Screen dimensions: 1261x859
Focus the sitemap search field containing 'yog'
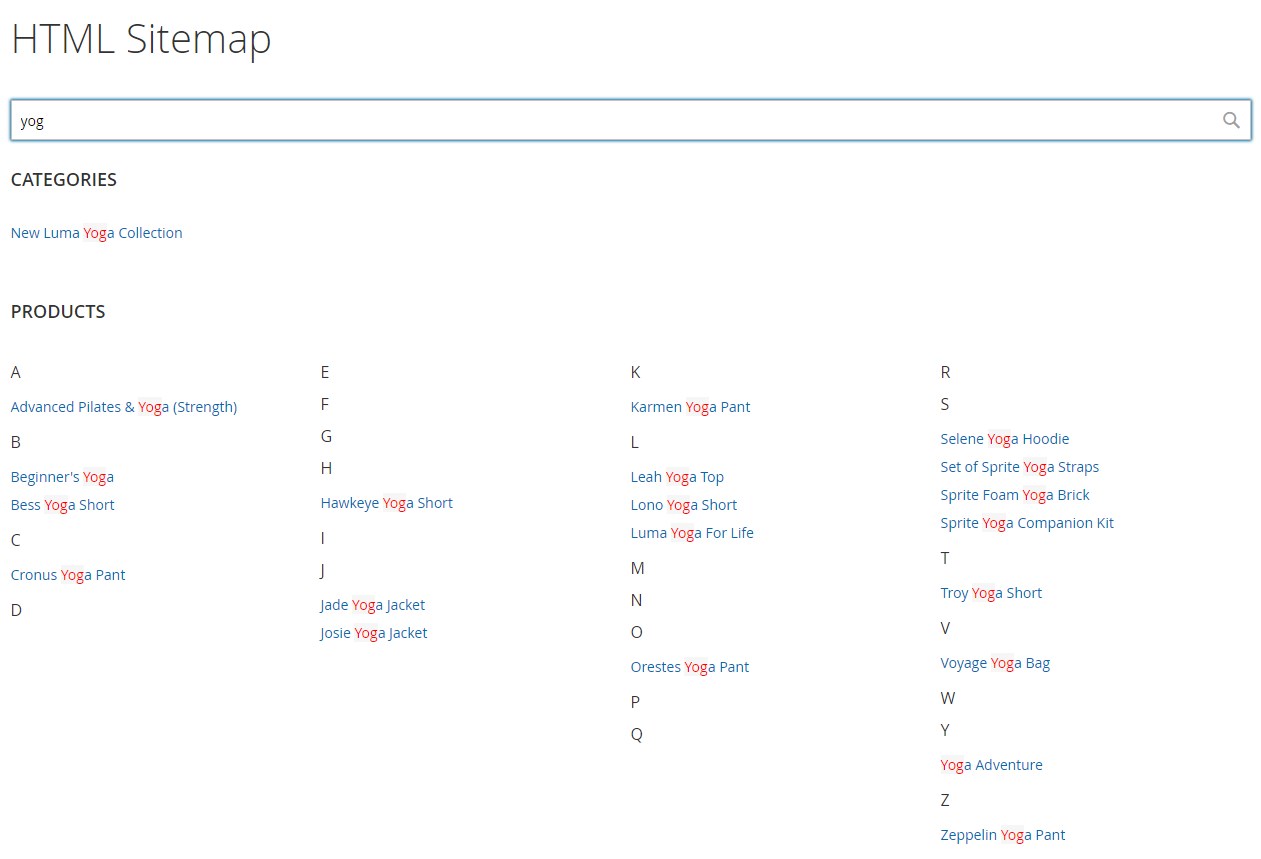click(631, 120)
